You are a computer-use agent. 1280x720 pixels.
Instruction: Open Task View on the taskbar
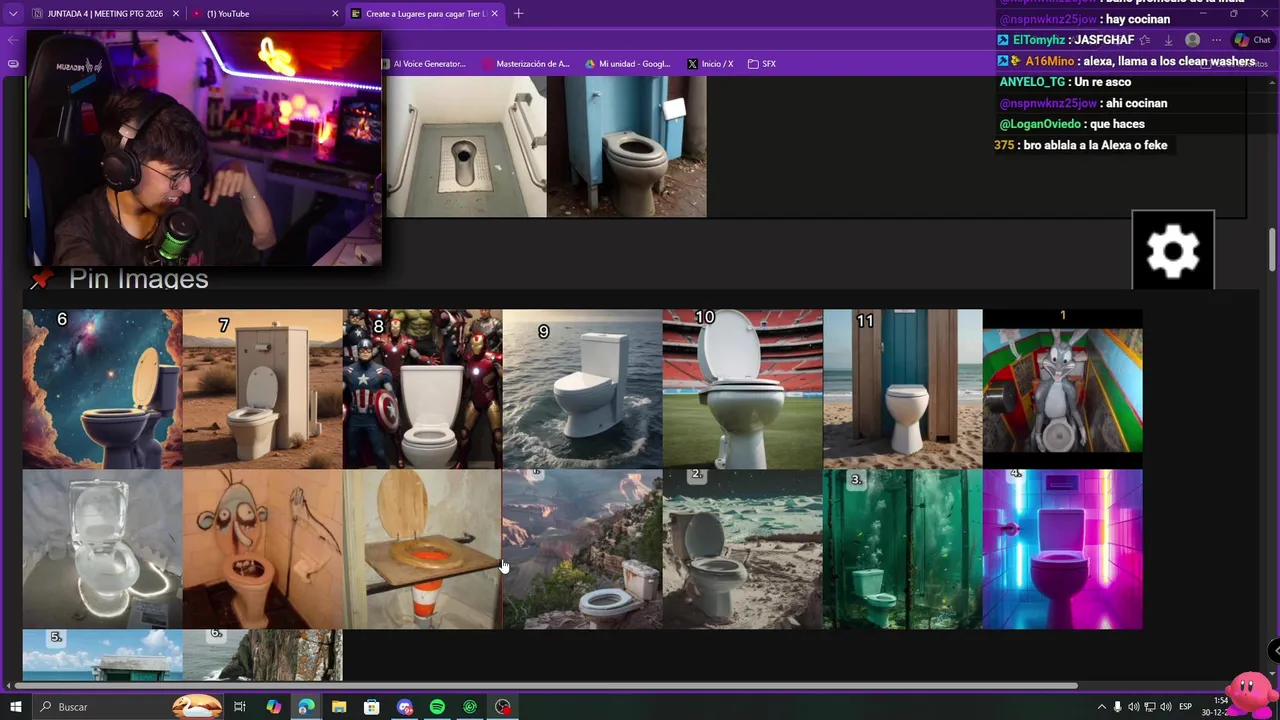(240, 707)
